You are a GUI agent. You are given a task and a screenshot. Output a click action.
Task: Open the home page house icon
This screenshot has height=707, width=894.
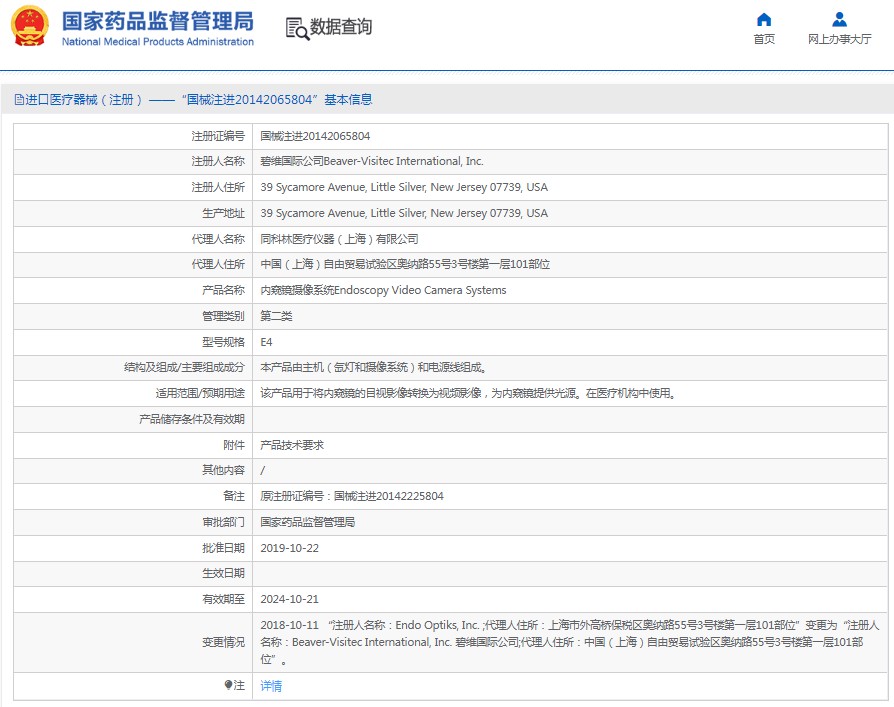[763, 20]
